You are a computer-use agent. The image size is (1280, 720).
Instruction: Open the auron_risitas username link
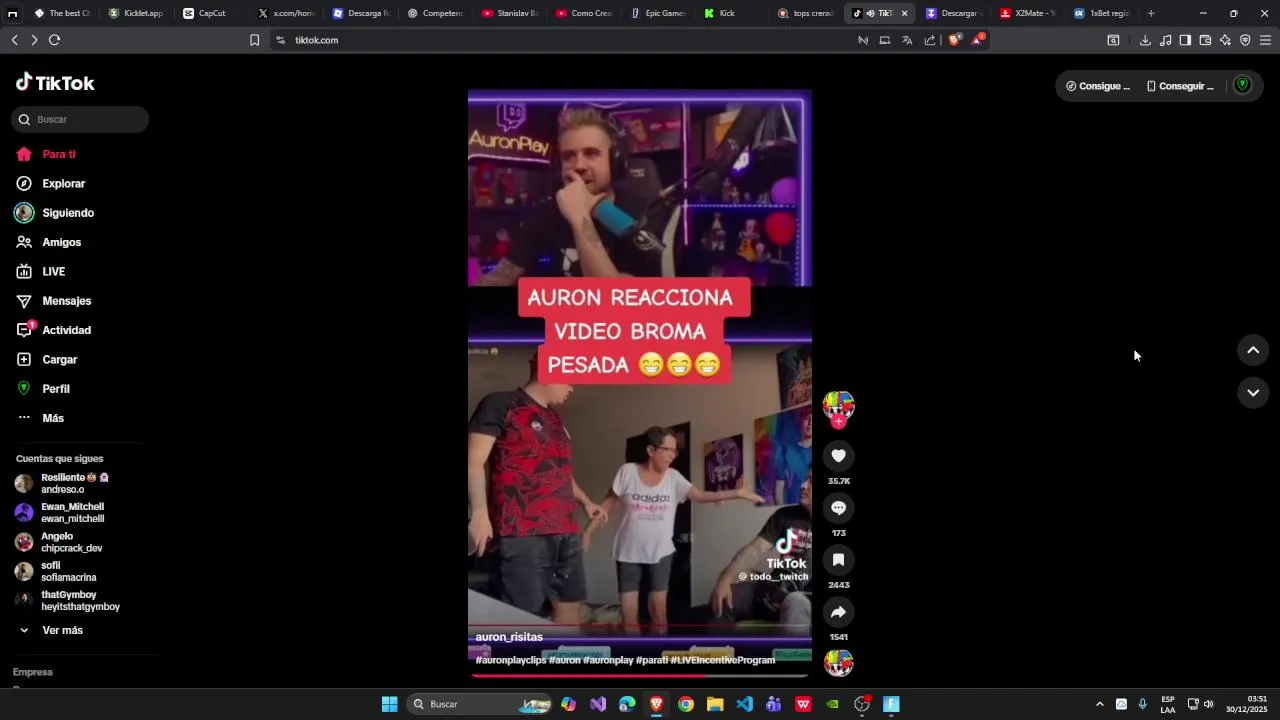[509, 637]
